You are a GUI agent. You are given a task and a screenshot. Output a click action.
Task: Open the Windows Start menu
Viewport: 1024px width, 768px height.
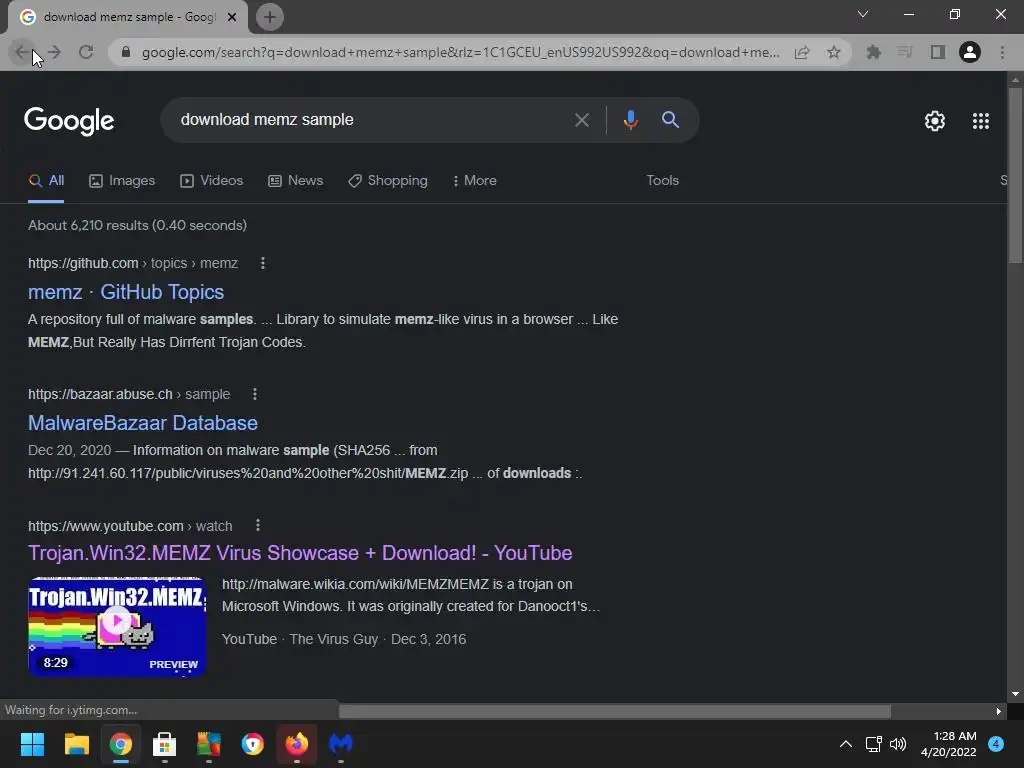point(32,744)
